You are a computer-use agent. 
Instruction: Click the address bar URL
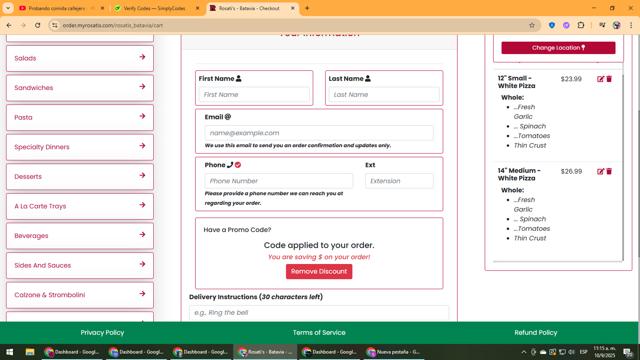(x=113, y=25)
